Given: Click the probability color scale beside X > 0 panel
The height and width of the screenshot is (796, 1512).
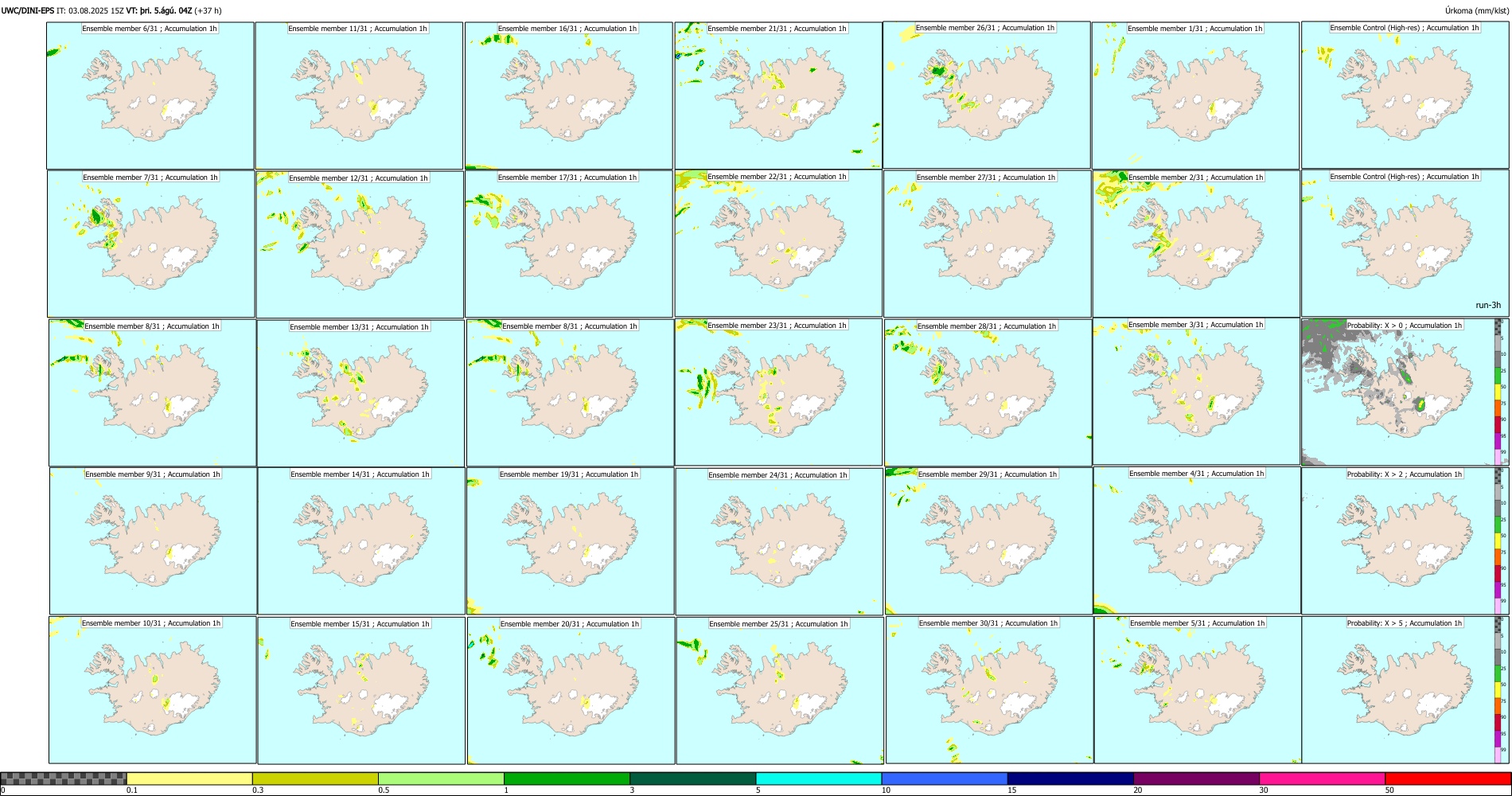Looking at the screenshot, I should [1498, 392].
